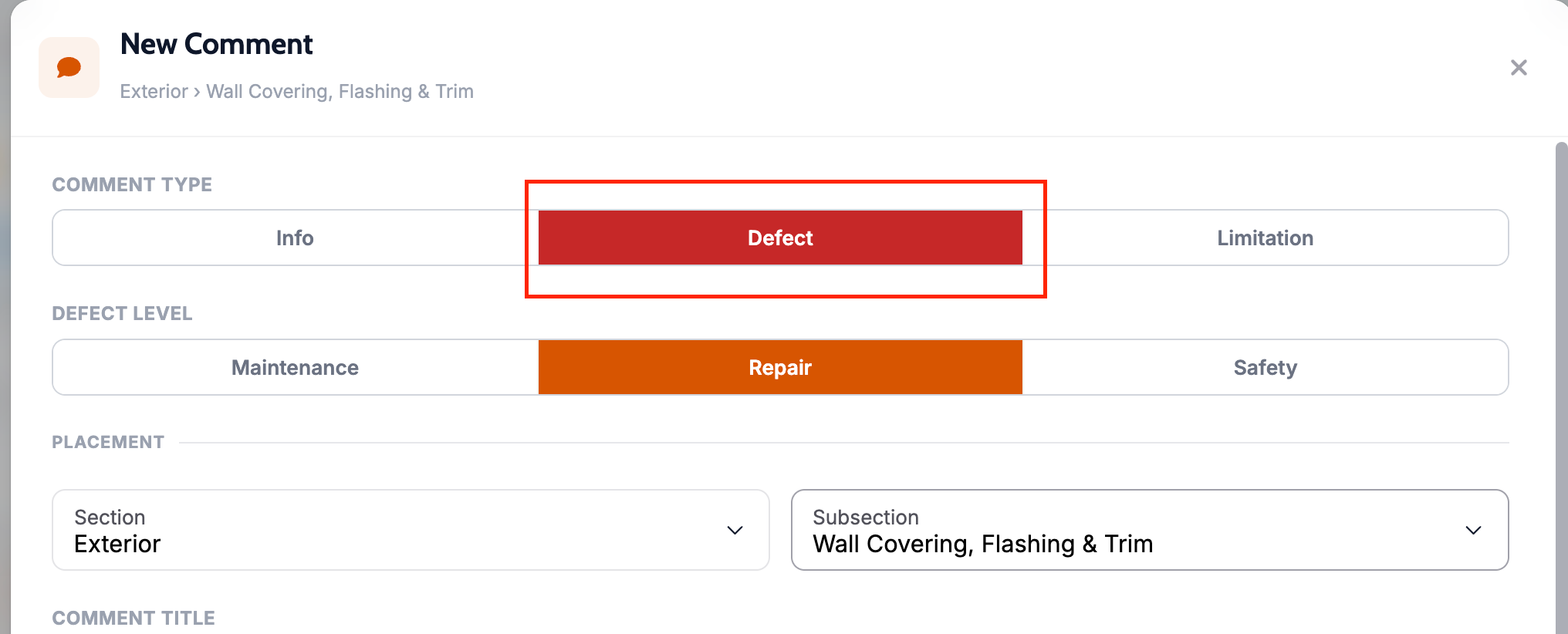
Task: Click the Placement section label
Action: (x=108, y=442)
